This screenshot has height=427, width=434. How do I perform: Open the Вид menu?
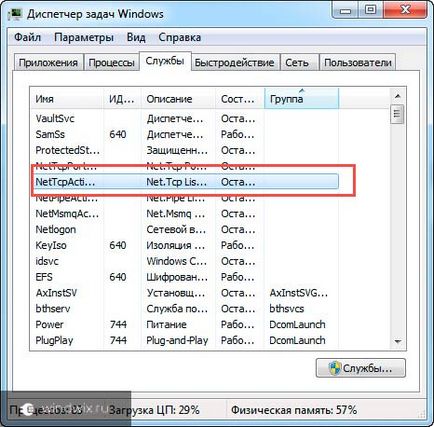(136, 37)
